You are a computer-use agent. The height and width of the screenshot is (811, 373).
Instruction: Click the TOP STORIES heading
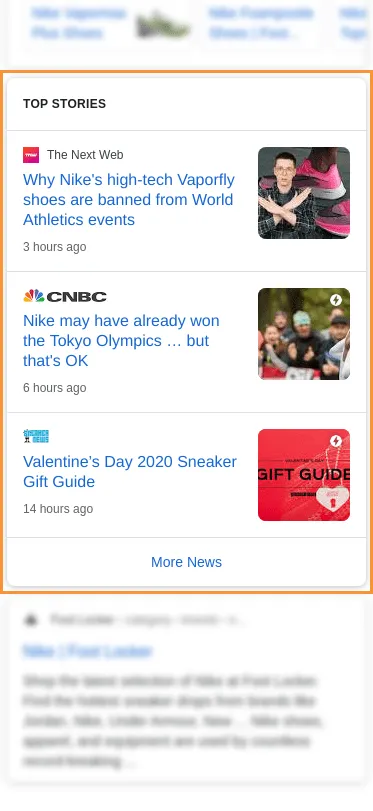click(x=65, y=103)
